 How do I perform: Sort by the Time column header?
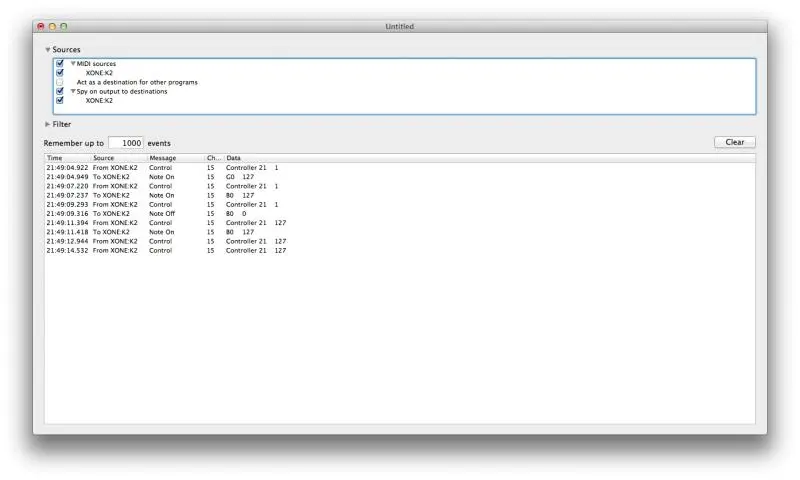[x=67, y=158]
